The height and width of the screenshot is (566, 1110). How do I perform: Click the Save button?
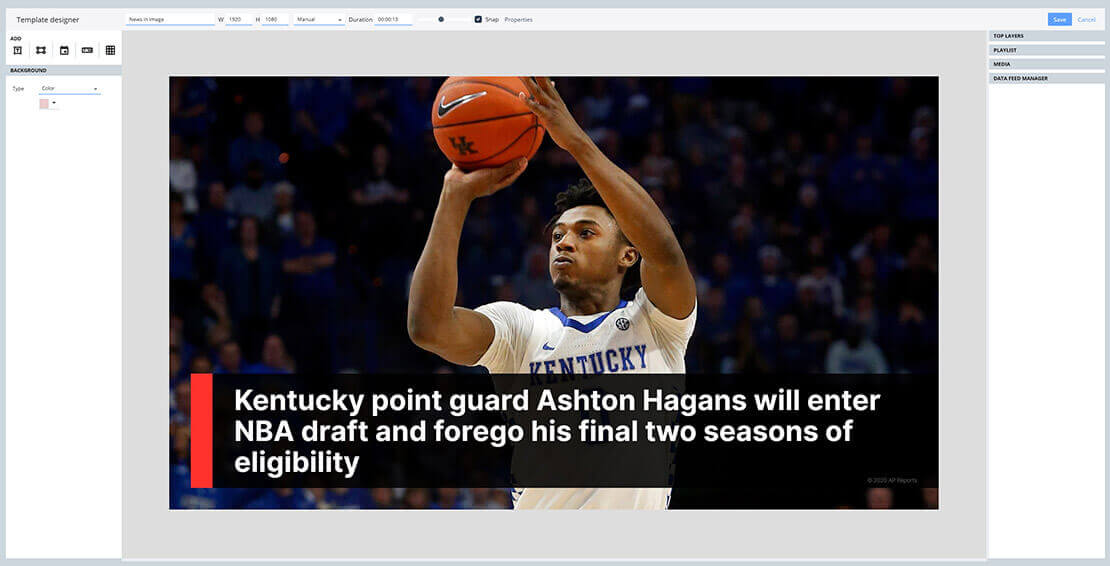point(1060,20)
